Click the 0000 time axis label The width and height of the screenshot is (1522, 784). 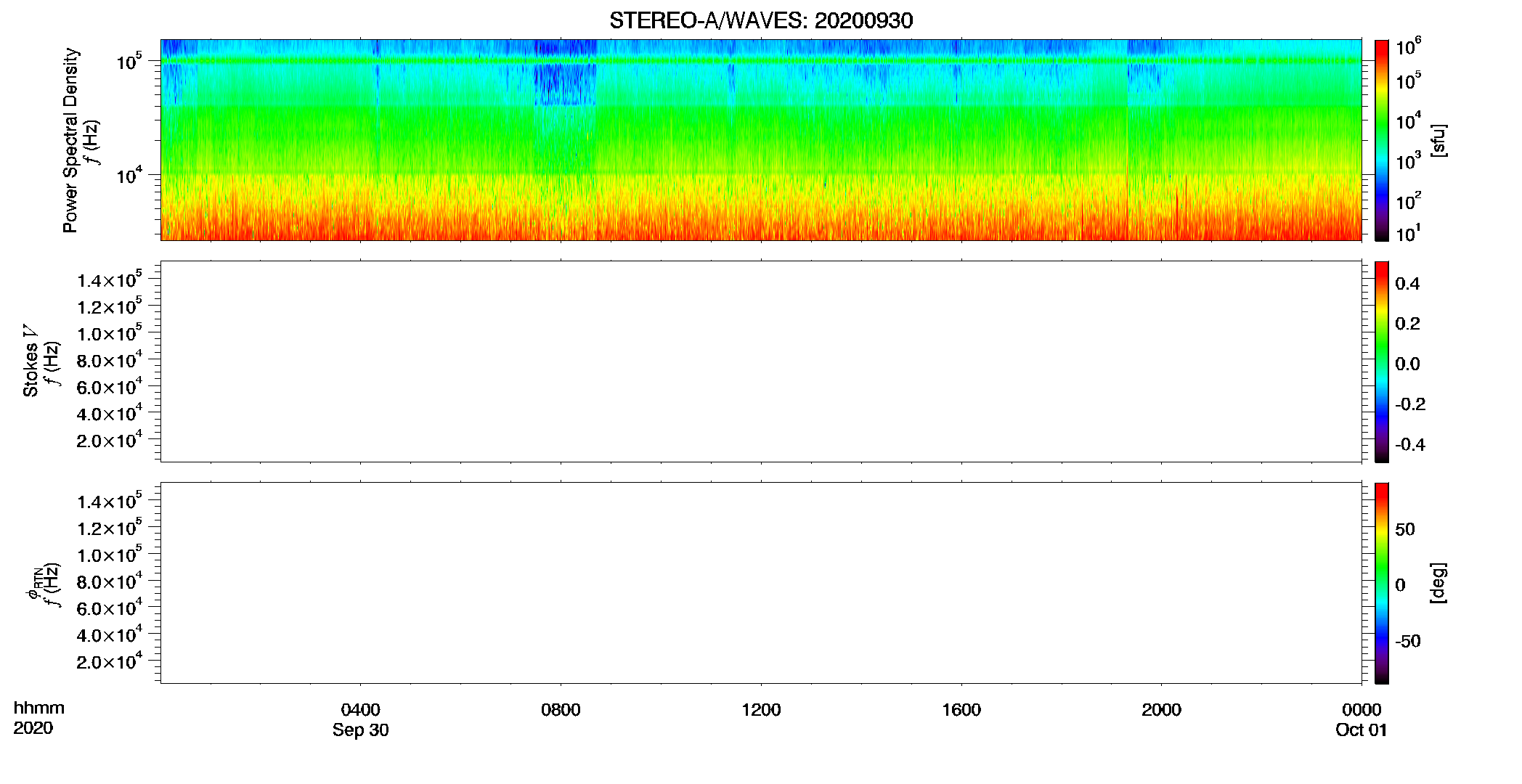click(x=1362, y=709)
